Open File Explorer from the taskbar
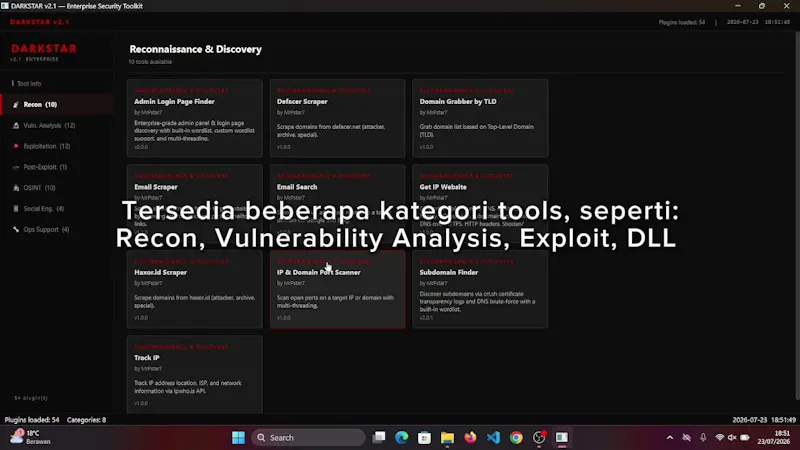The image size is (800, 450). (x=447, y=438)
